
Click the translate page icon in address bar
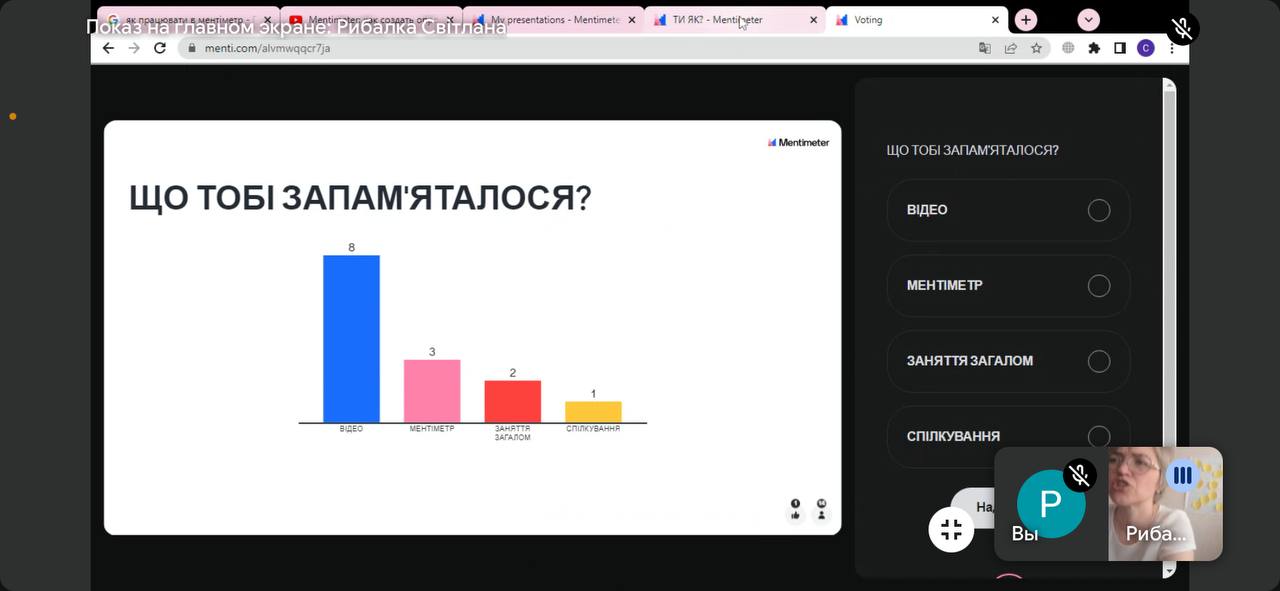pyautogui.click(x=984, y=48)
